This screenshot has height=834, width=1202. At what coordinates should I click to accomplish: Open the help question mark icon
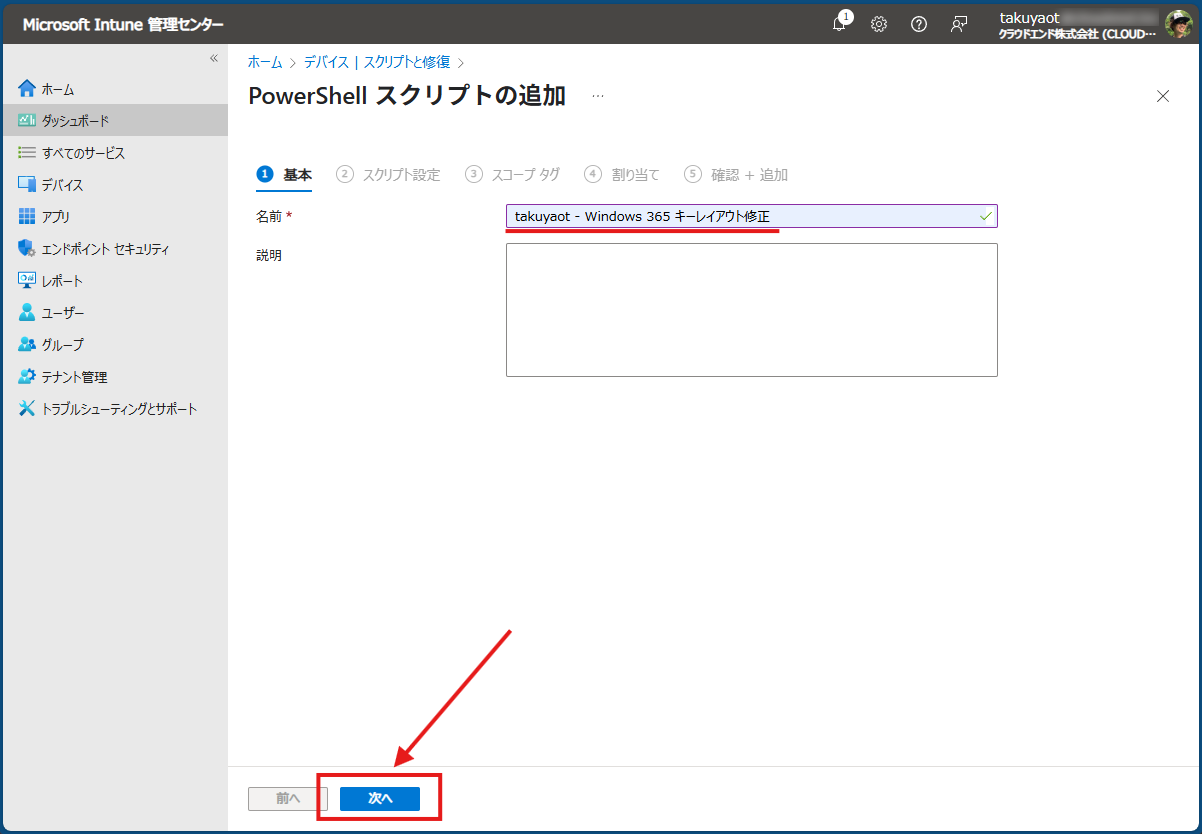(919, 24)
